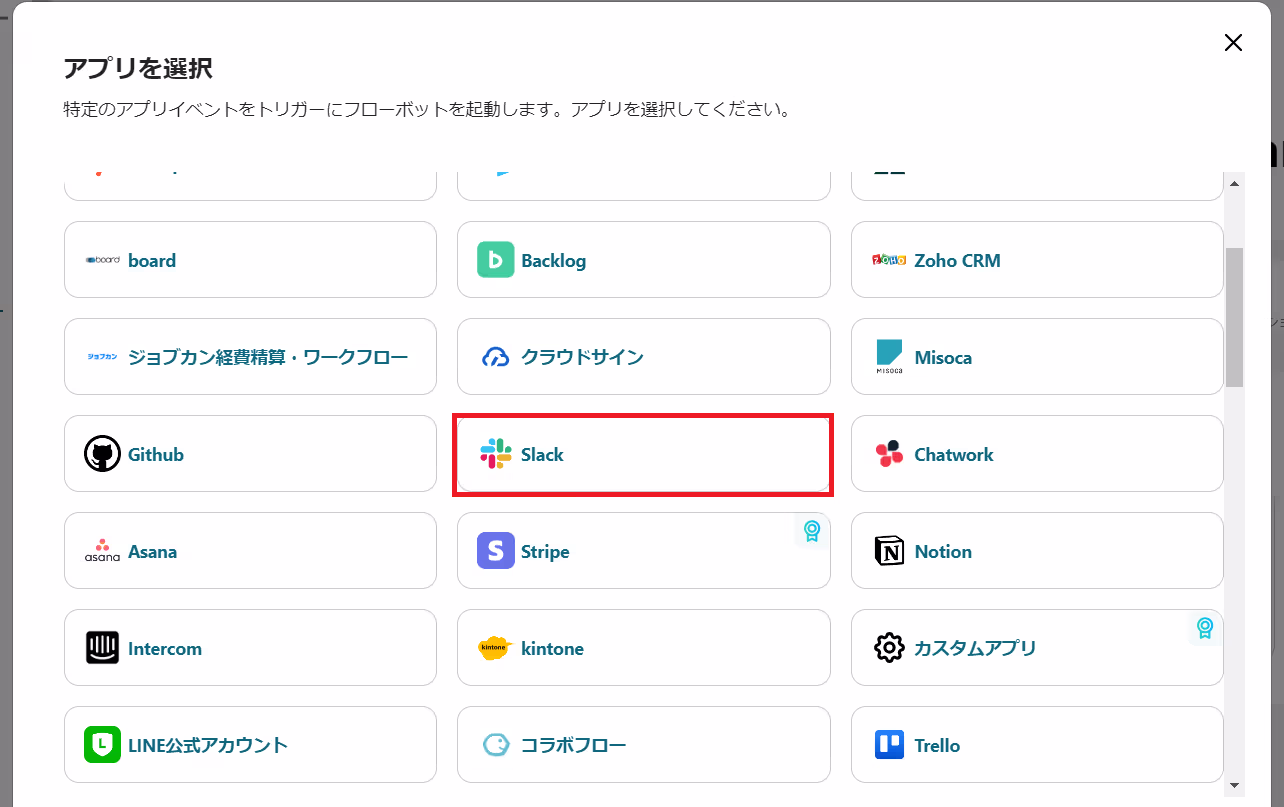Click the クラウドサイン cloud icon
The image size is (1284, 807).
tap(496, 357)
